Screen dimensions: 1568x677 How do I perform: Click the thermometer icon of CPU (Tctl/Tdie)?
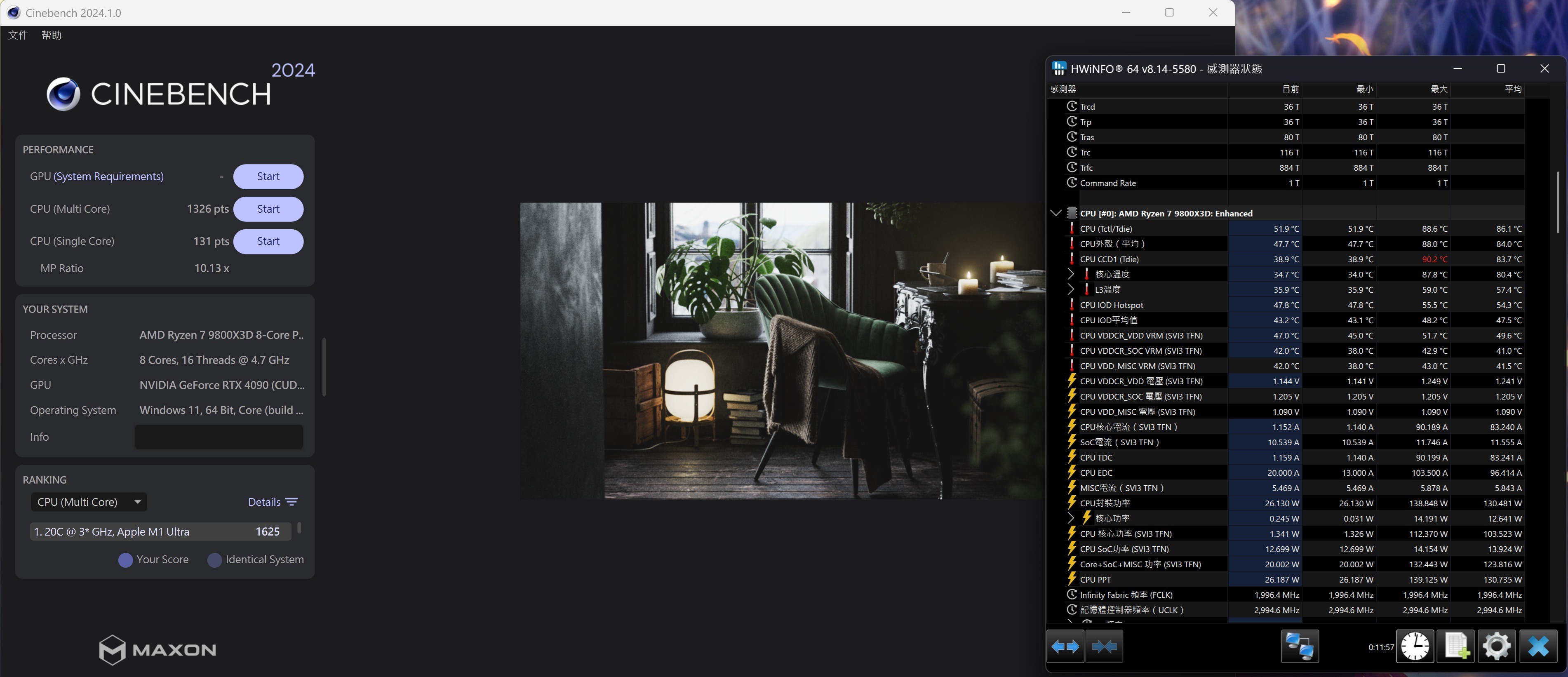pos(1072,228)
